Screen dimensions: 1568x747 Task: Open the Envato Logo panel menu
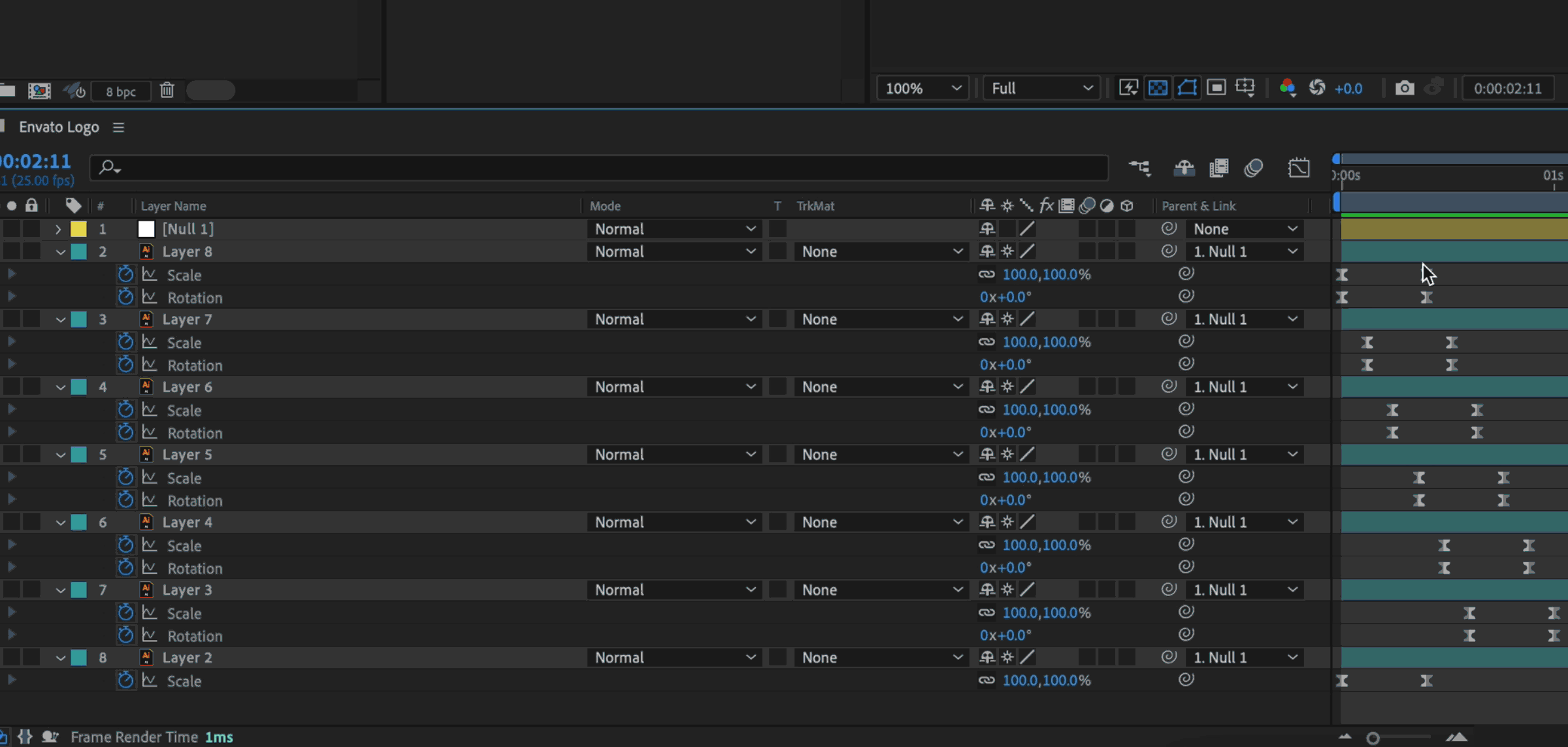click(118, 127)
